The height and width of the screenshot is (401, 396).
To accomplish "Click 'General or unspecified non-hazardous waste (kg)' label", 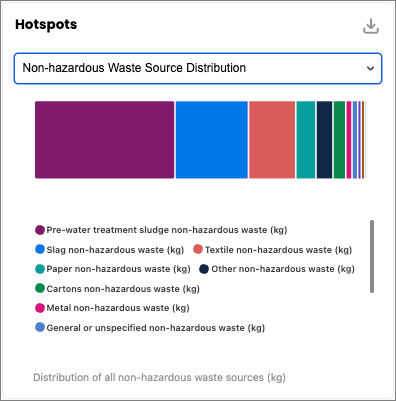I will [156, 328].
